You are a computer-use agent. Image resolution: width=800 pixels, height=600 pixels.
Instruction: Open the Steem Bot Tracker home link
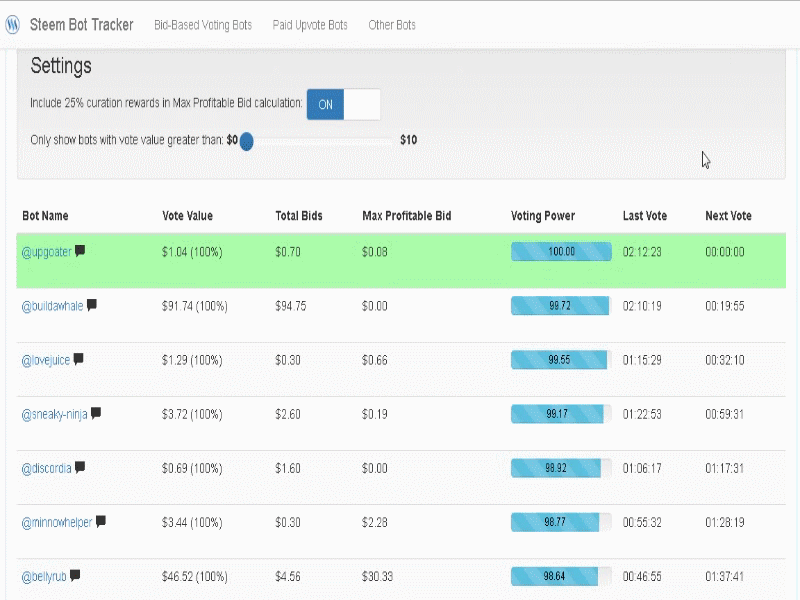[82, 24]
